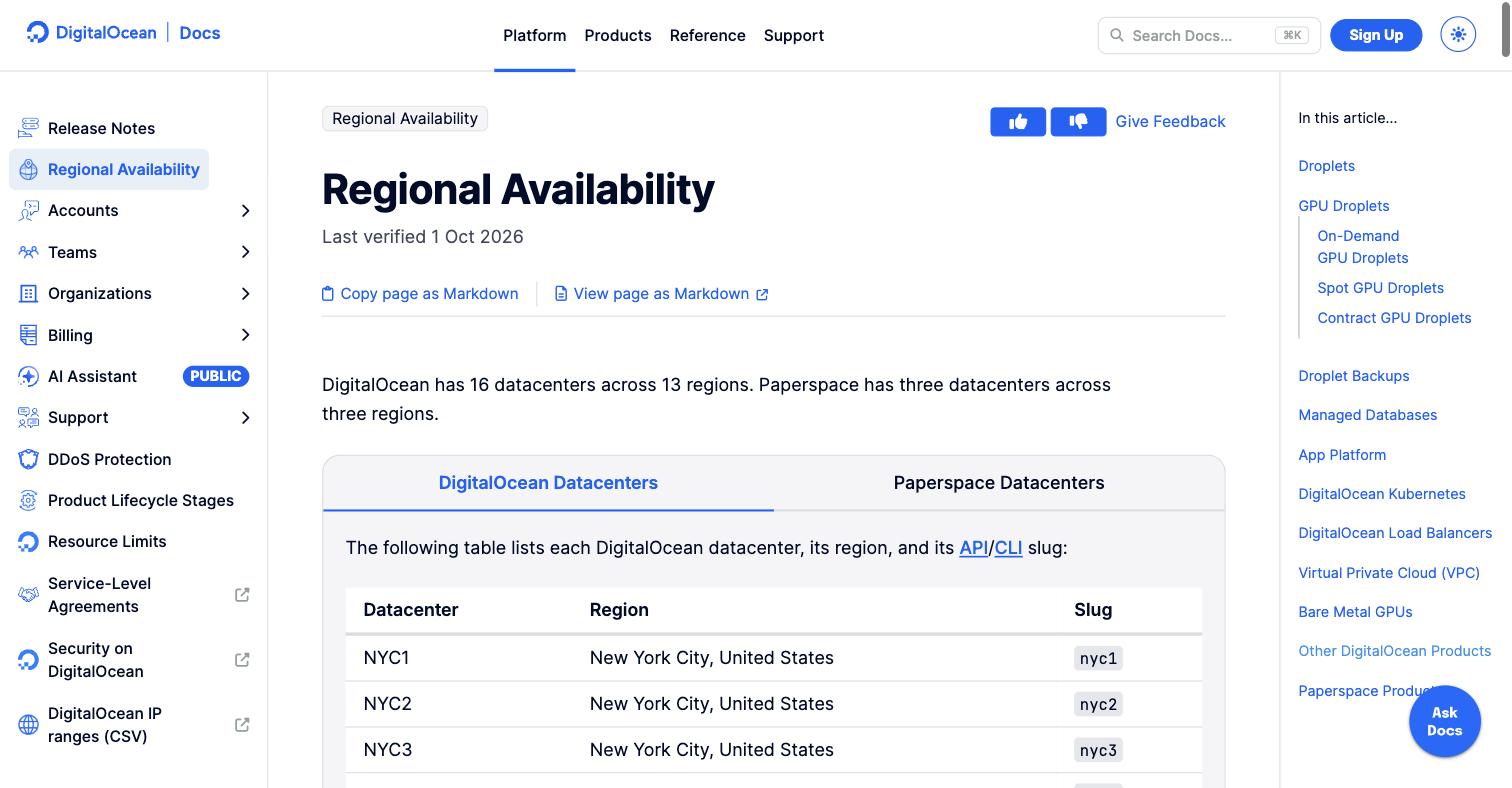The image size is (1512, 788).
Task: Click the Release Notes sidebar icon
Action: coord(28,128)
